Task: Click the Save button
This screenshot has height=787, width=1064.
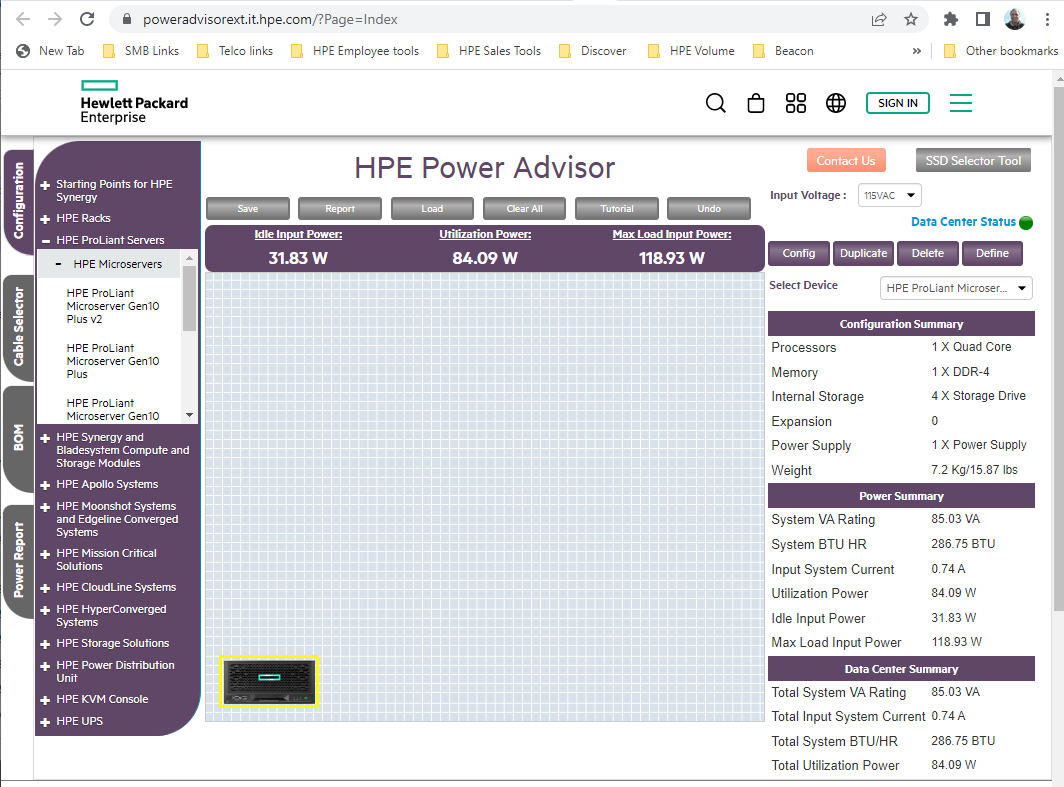Action: tap(248, 208)
